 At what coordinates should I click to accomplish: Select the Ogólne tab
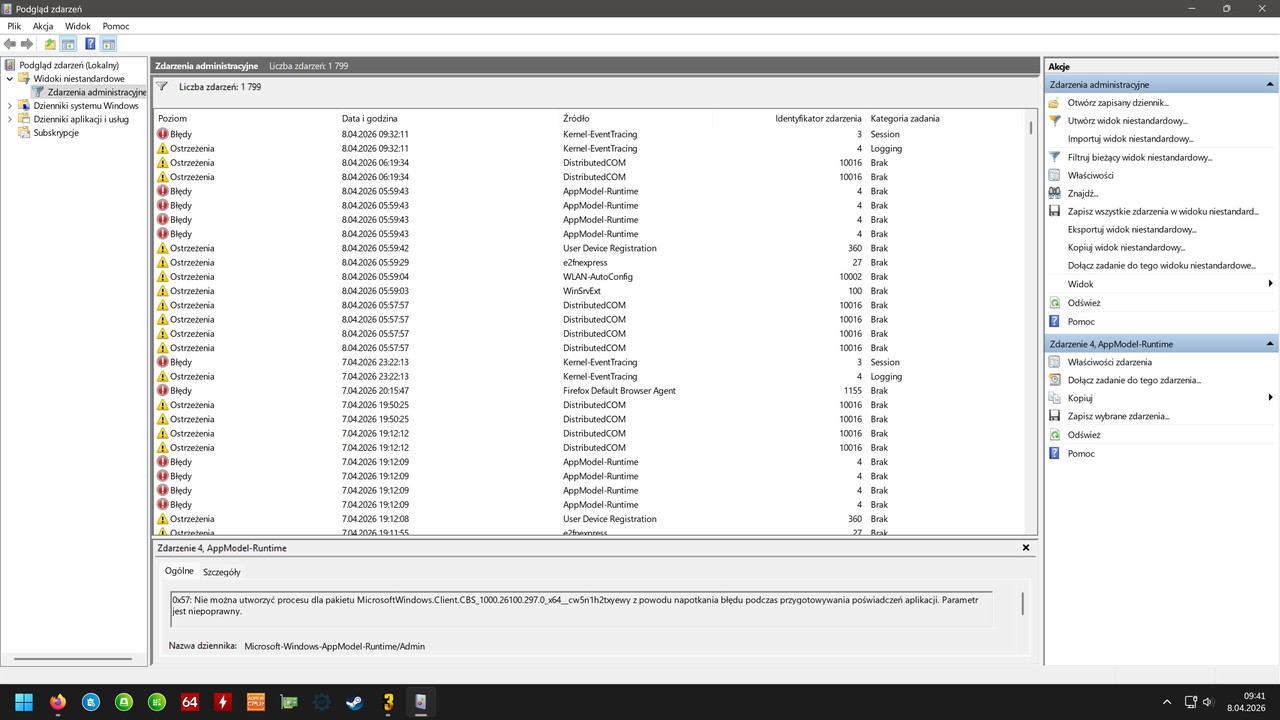(179, 571)
